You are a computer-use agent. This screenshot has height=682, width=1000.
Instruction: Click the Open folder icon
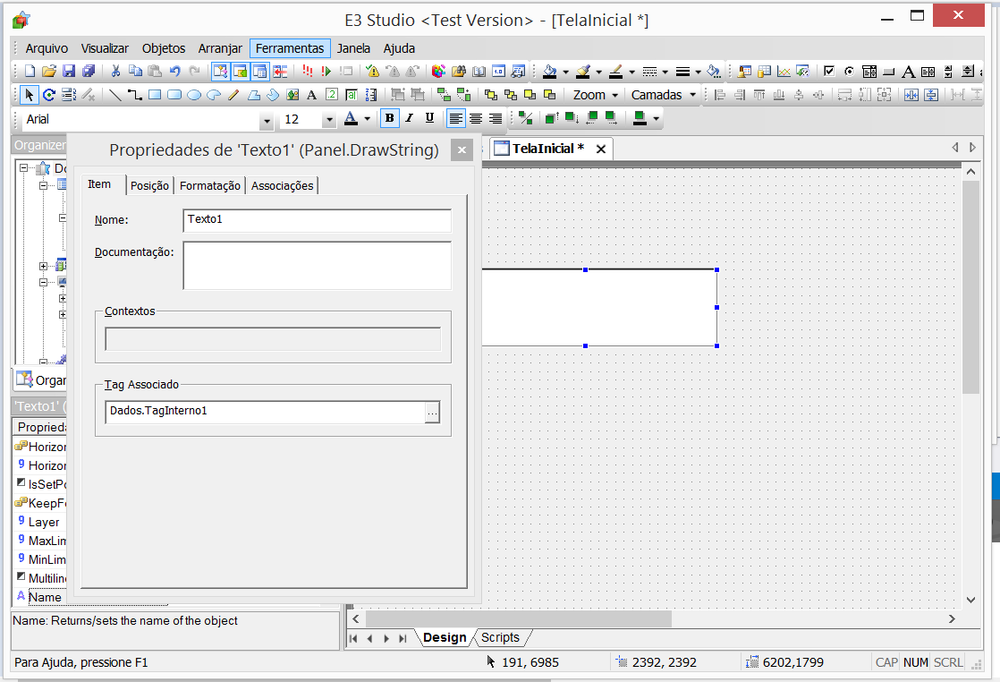[x=49, y=71]
